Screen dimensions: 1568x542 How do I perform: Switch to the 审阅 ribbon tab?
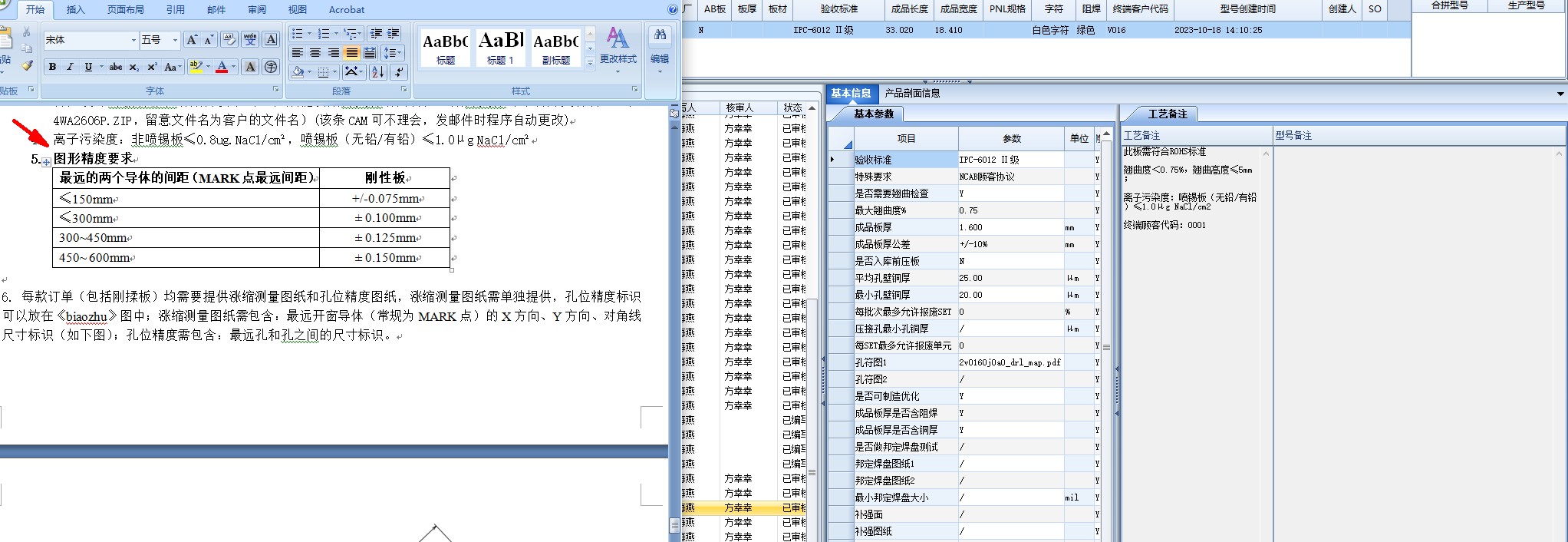[x=257, y=10]
